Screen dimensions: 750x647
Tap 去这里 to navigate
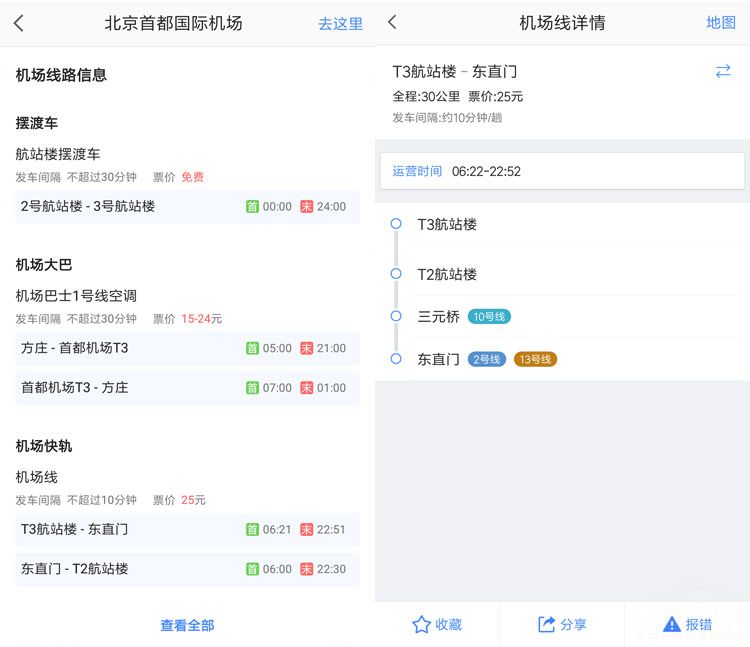click(340, 23)
